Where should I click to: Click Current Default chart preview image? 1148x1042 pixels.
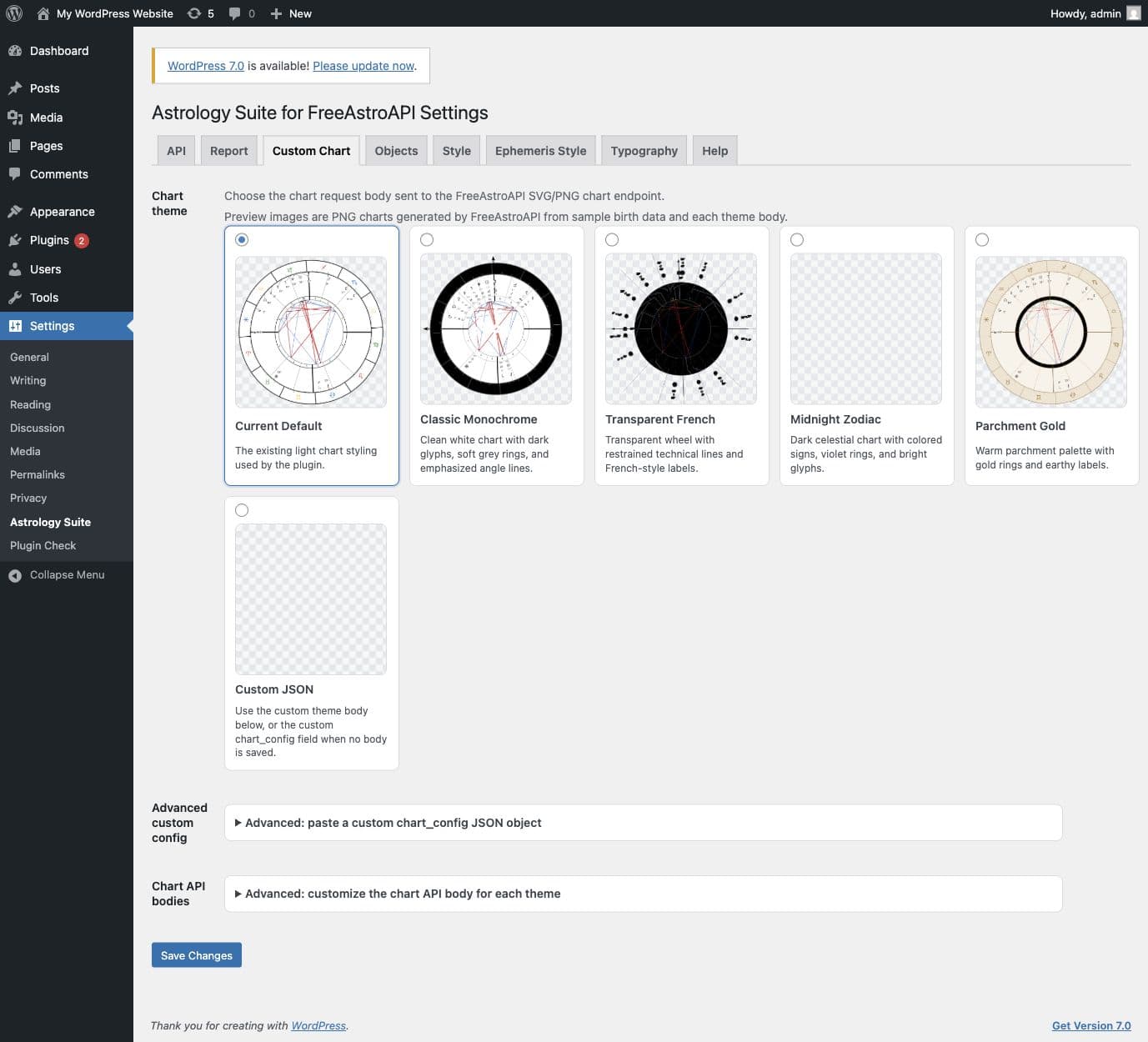point(311,332)
